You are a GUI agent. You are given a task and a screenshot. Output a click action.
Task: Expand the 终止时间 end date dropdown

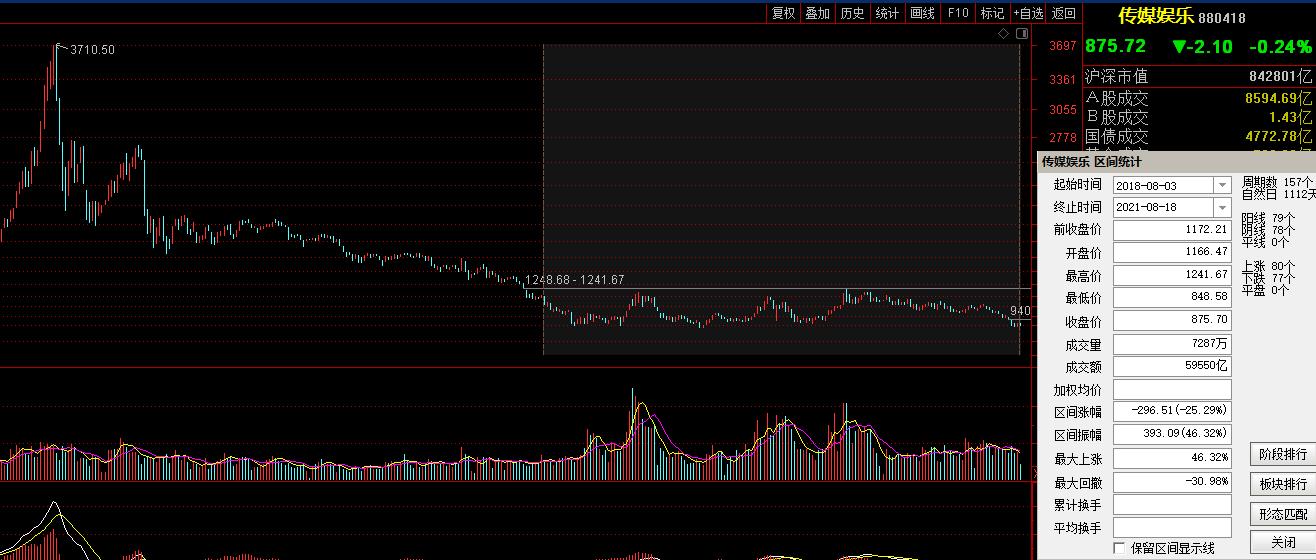(1222, 208)
